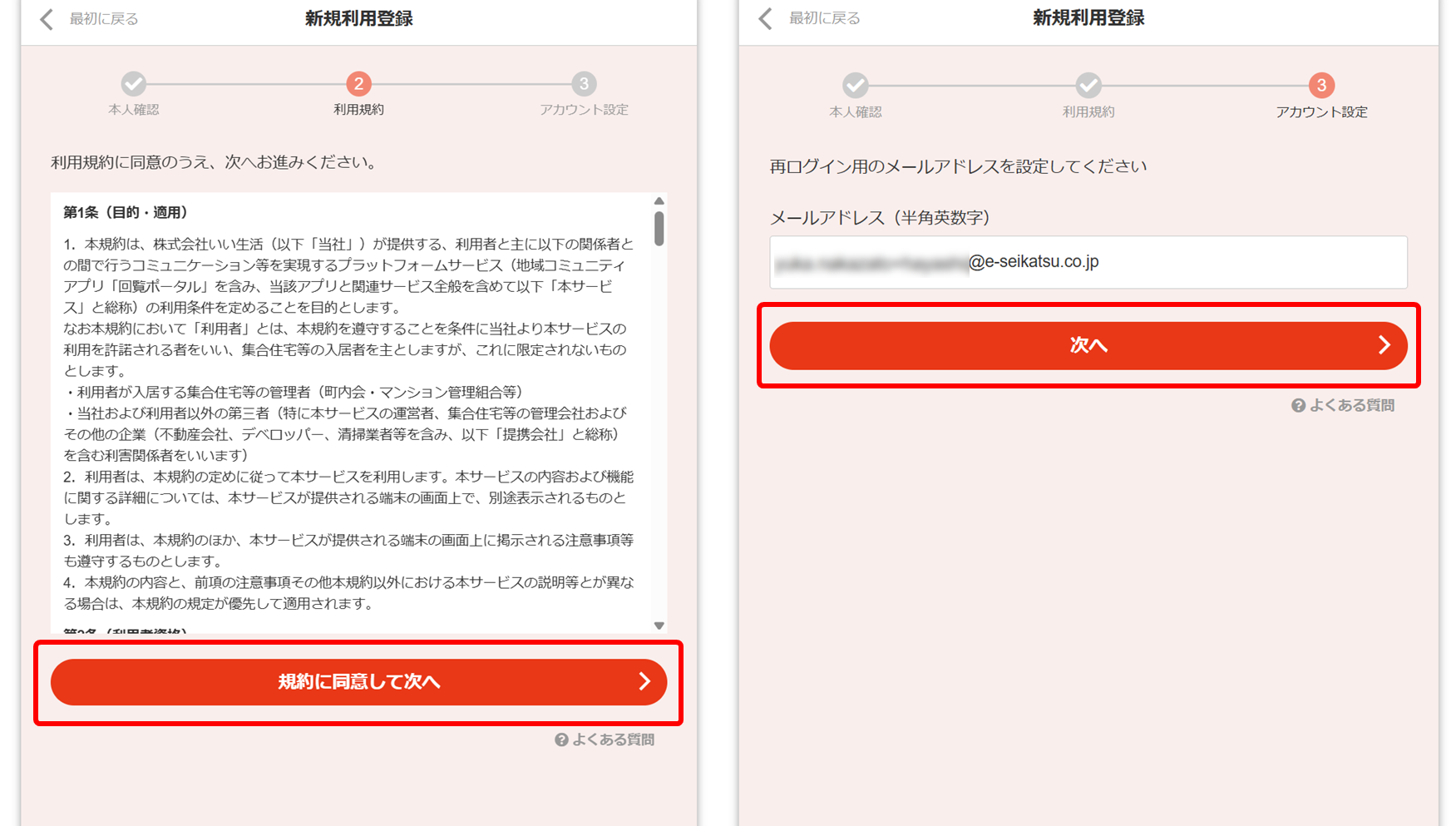Click 最初に戻る text on left screen
1456x826 pixels.
(x=104, y=19)
